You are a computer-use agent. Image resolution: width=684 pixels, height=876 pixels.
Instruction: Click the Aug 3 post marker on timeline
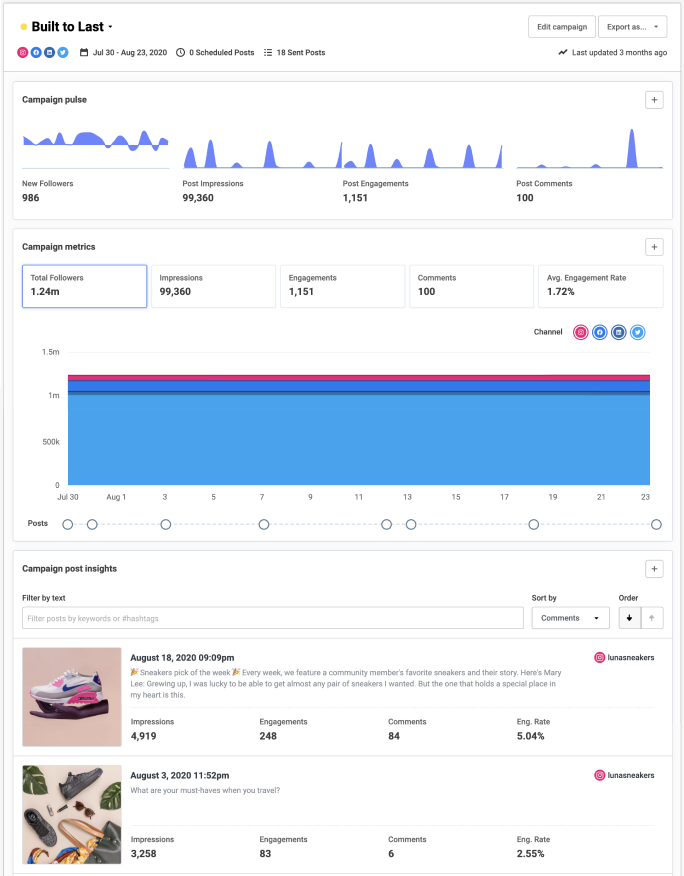pos(166,525)
